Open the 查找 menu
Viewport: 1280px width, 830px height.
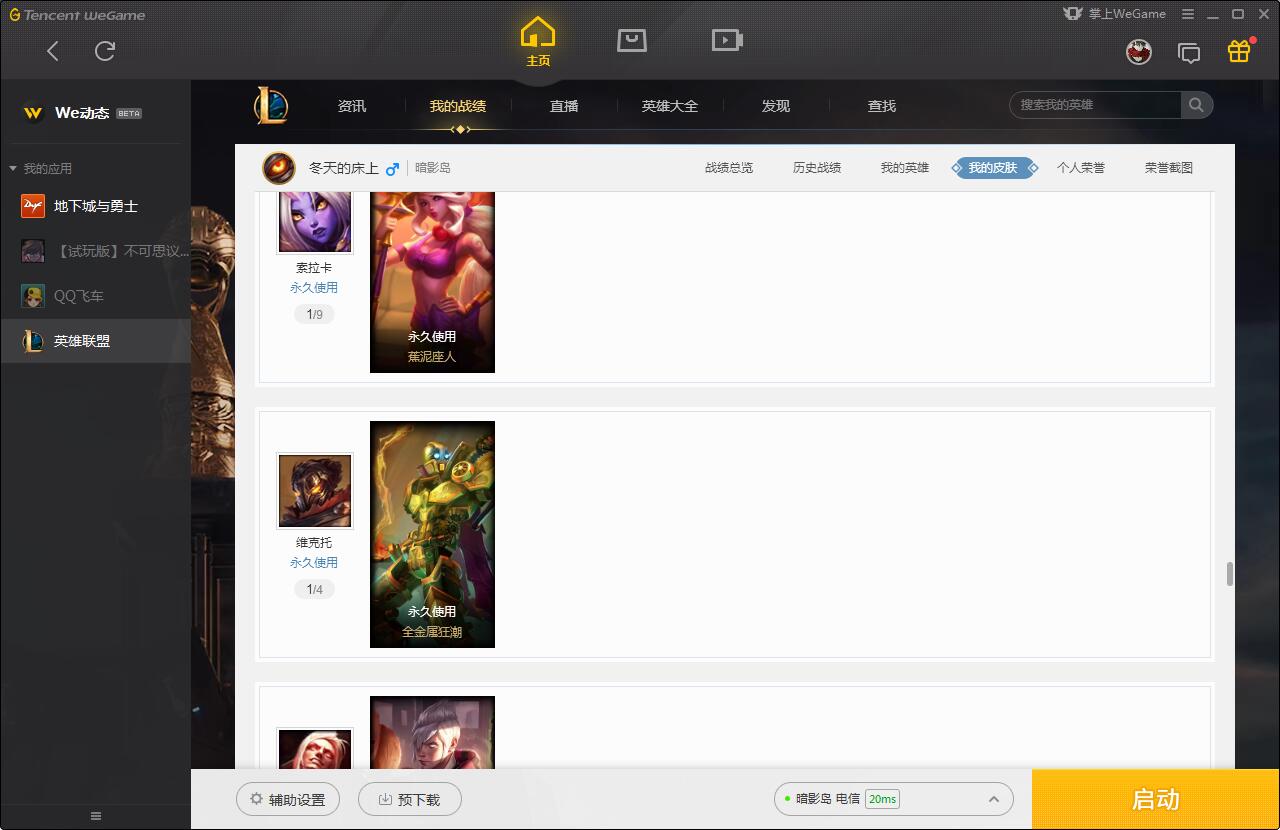pos(882,106)
